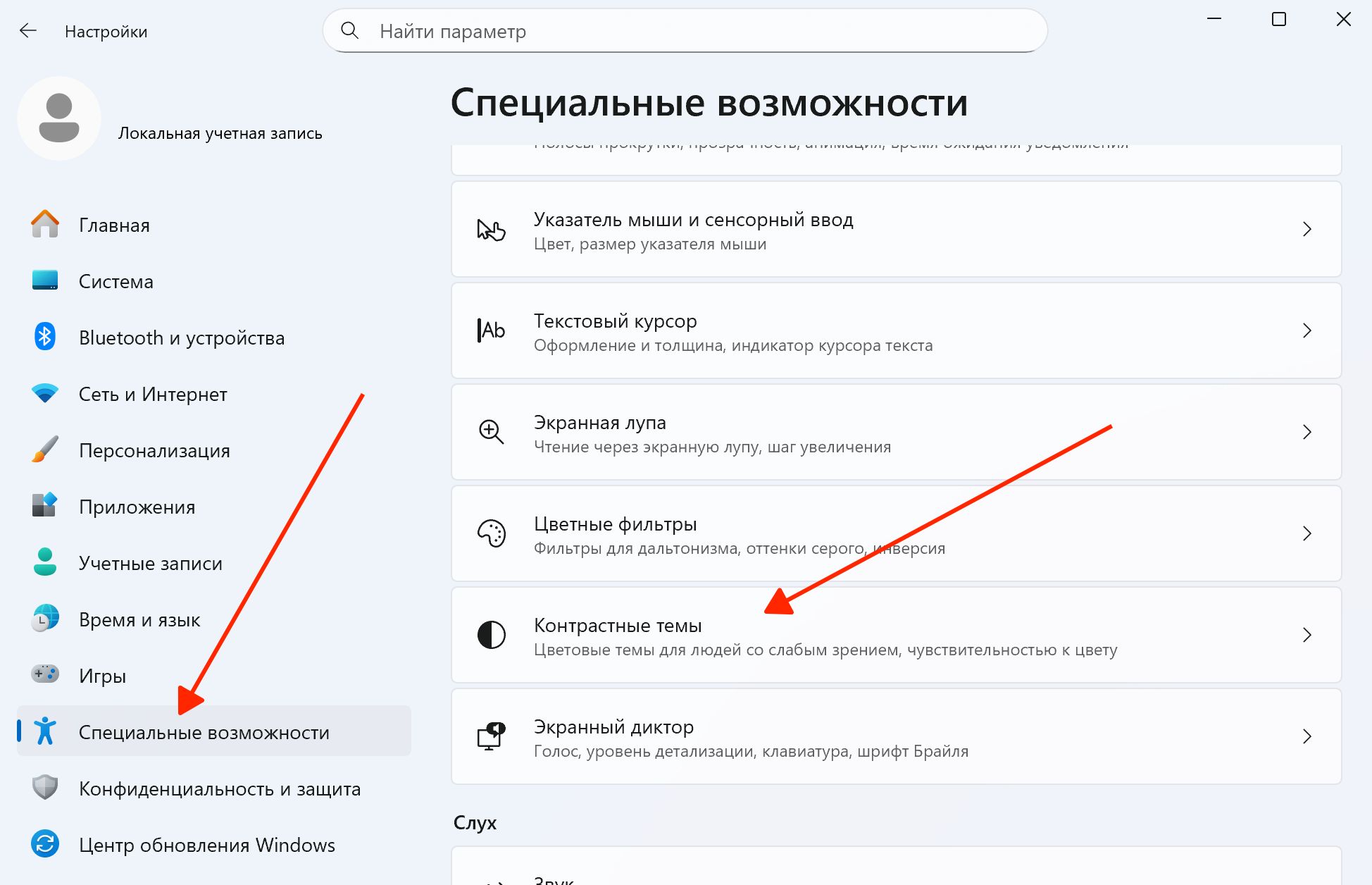This screenshot has height=885, width=1372.
Task: Expand the Текстовый курсор chevron arrow
Action: click(1306, 330)
